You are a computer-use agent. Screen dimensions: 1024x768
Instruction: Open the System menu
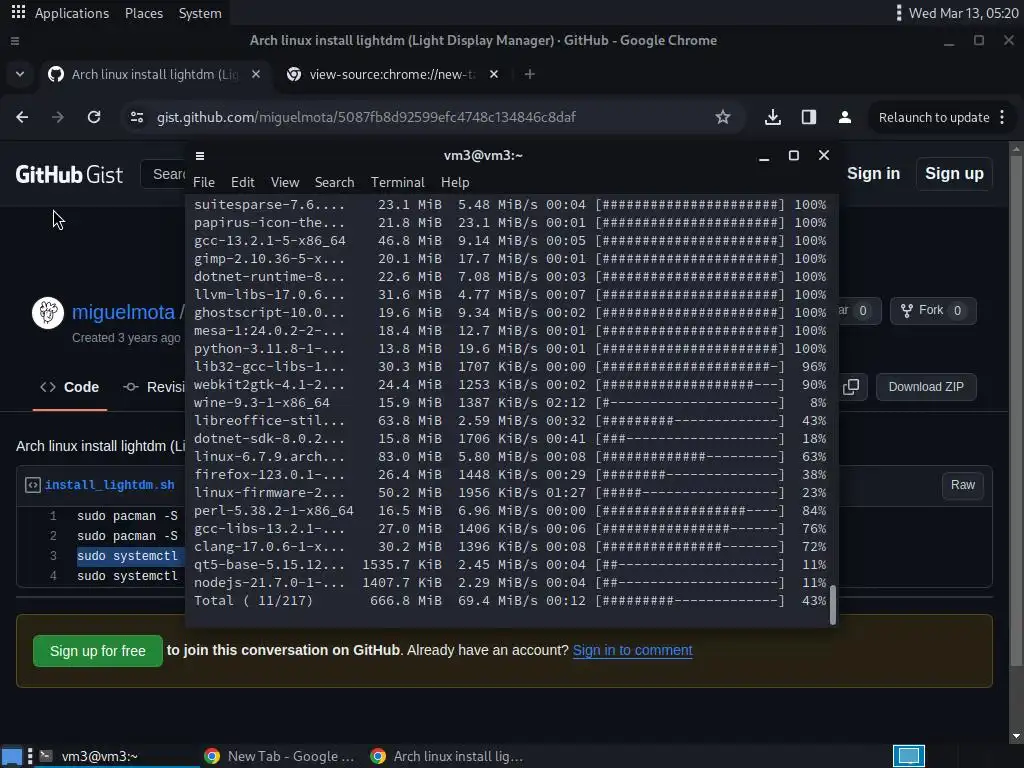pos(200,13)
